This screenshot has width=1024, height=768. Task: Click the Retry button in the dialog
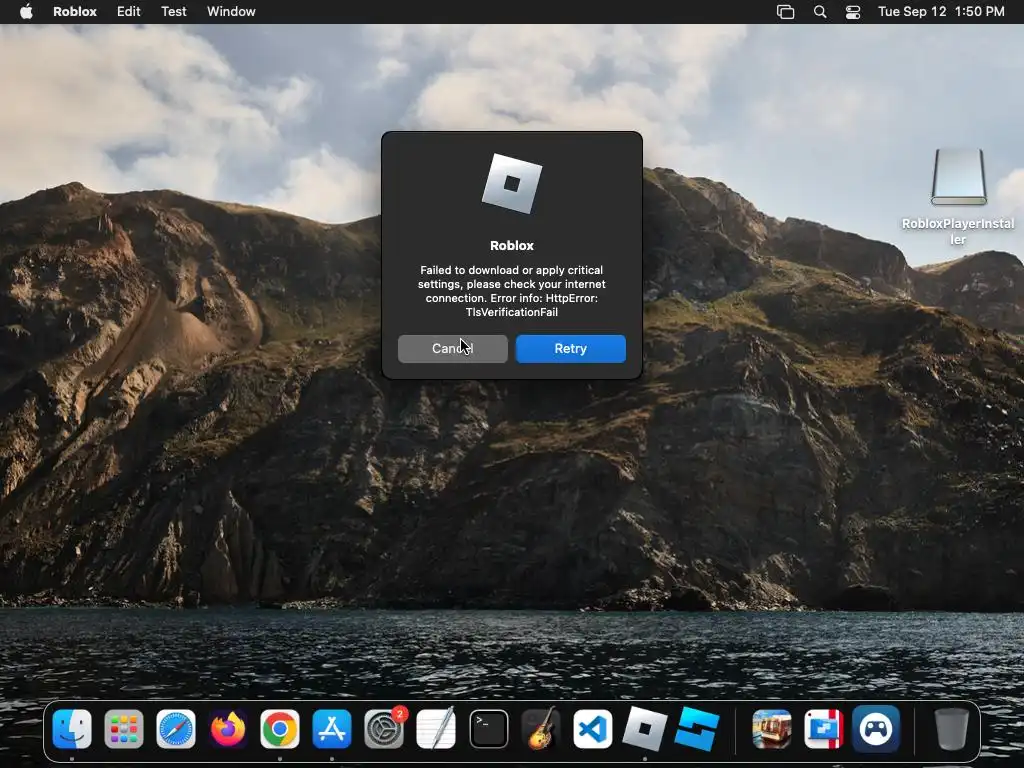pyautogui.click(x=570, y=349)
